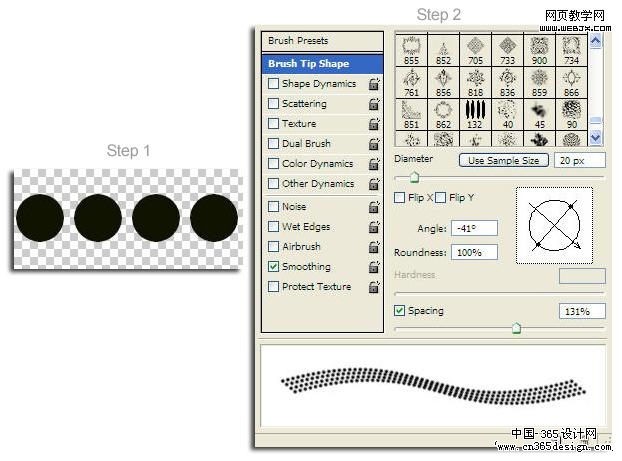
Task: Turn on the Noise checkbox
Action: point(273,206)
